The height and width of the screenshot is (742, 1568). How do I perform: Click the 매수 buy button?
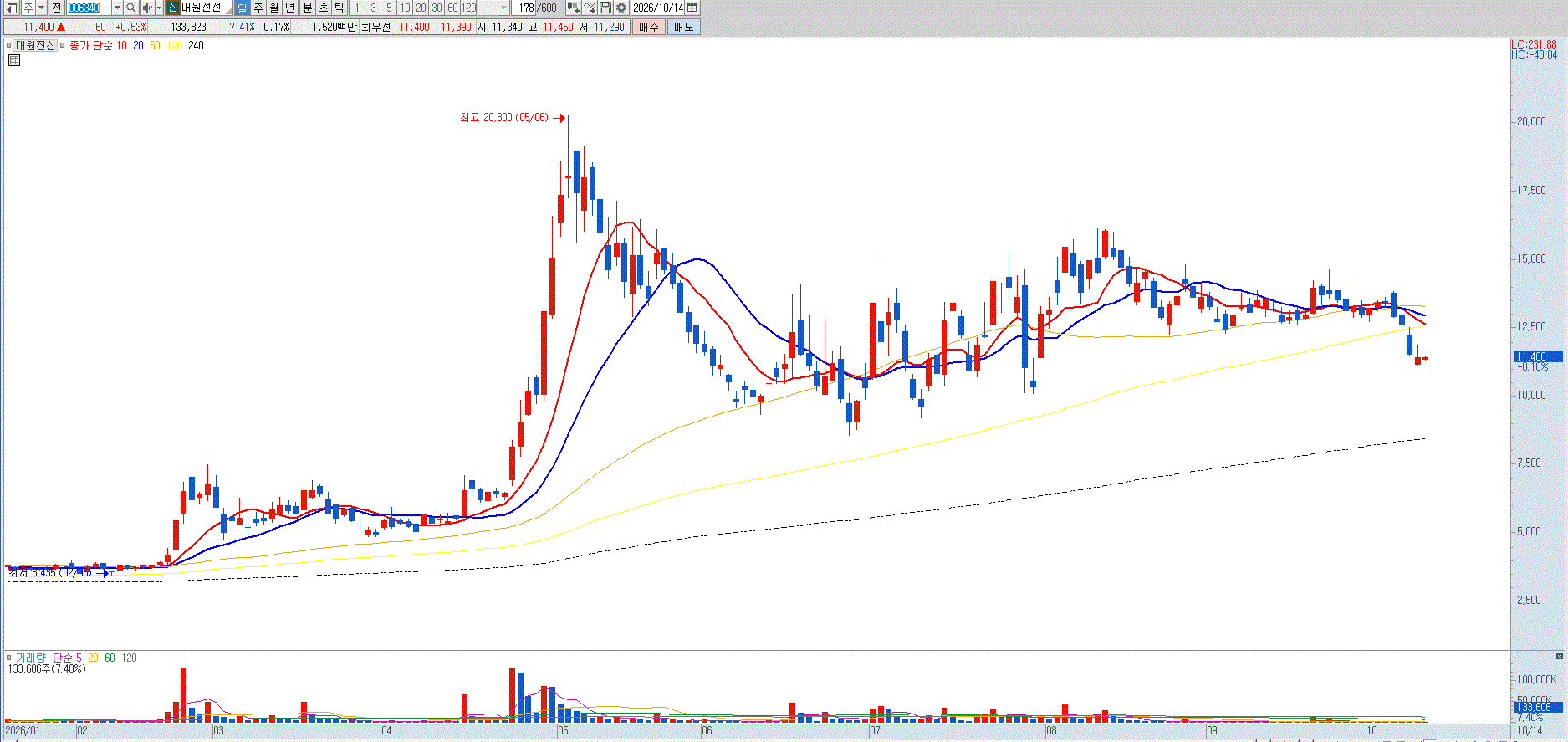(649, 27)
